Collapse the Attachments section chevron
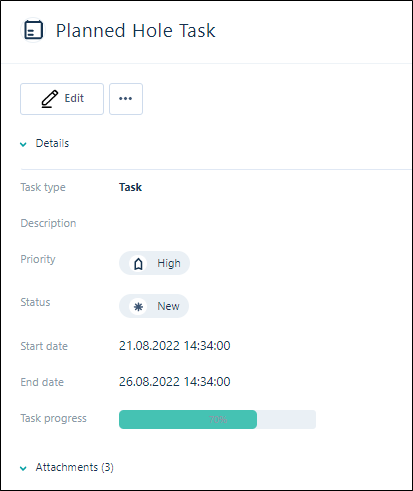This screenshot has height=491, width=413. (x=23, y=468)
